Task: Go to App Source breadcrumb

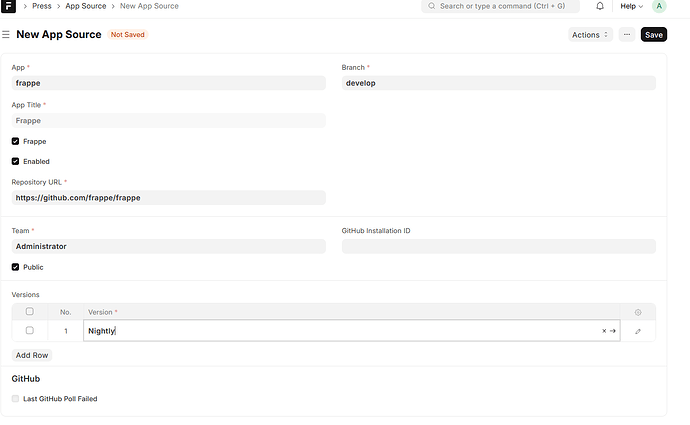Action: 86,6
